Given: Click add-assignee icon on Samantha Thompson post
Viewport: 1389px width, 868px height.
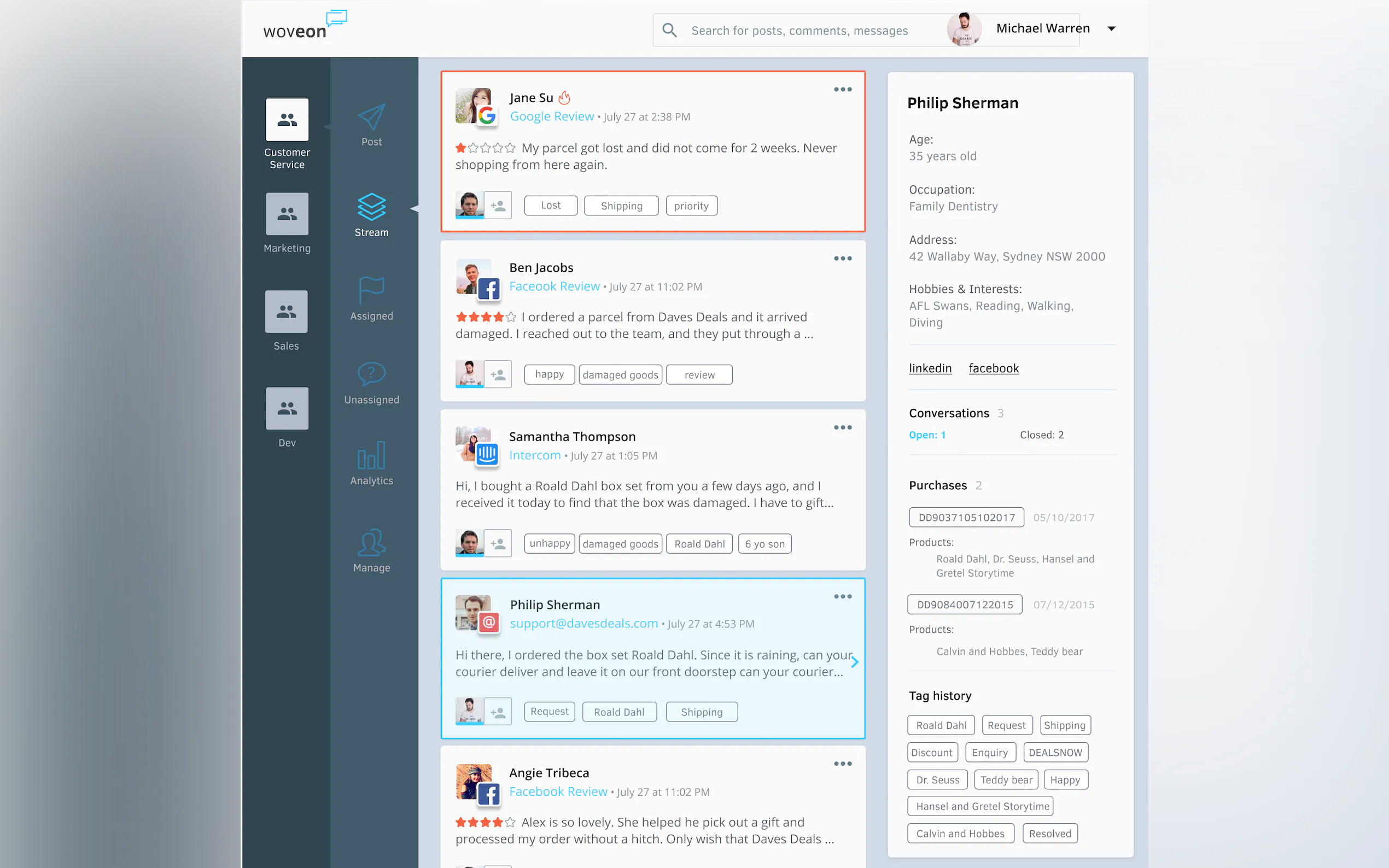Looking at the screenshot, I should [x=498, y=543].
